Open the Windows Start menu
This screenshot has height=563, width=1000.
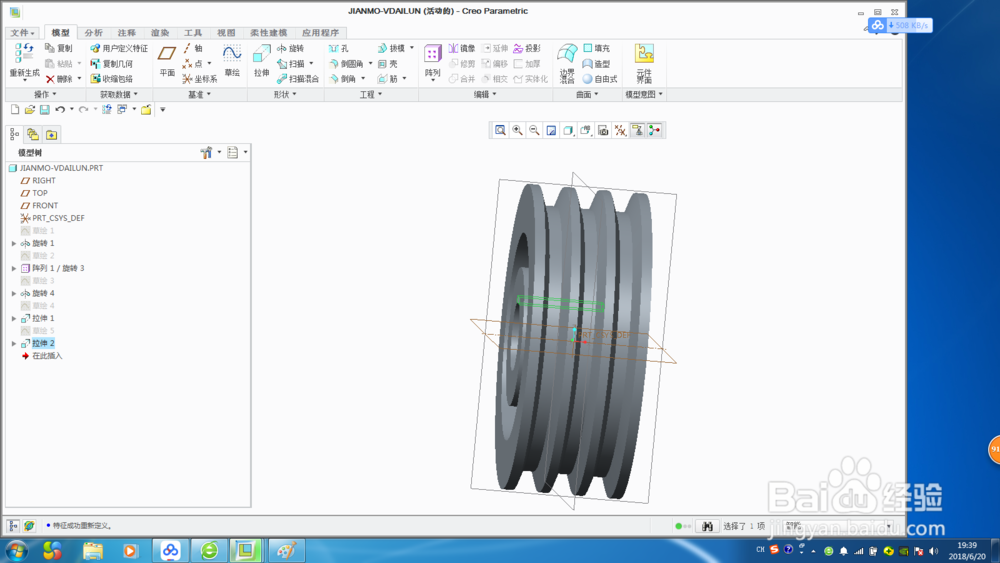coord(17,550)
